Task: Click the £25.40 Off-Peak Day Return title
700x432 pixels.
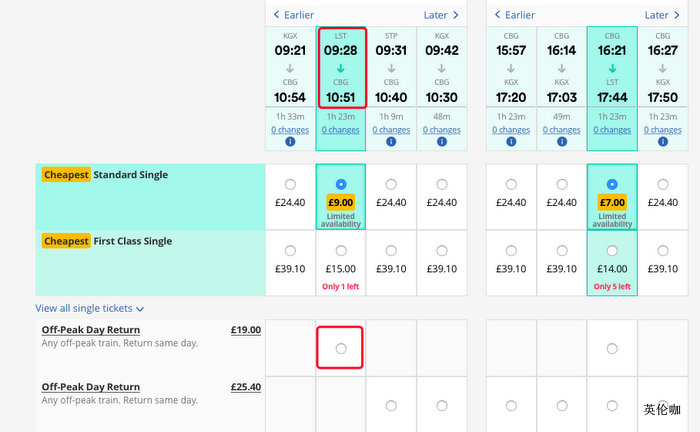Action: coord(90,387)
